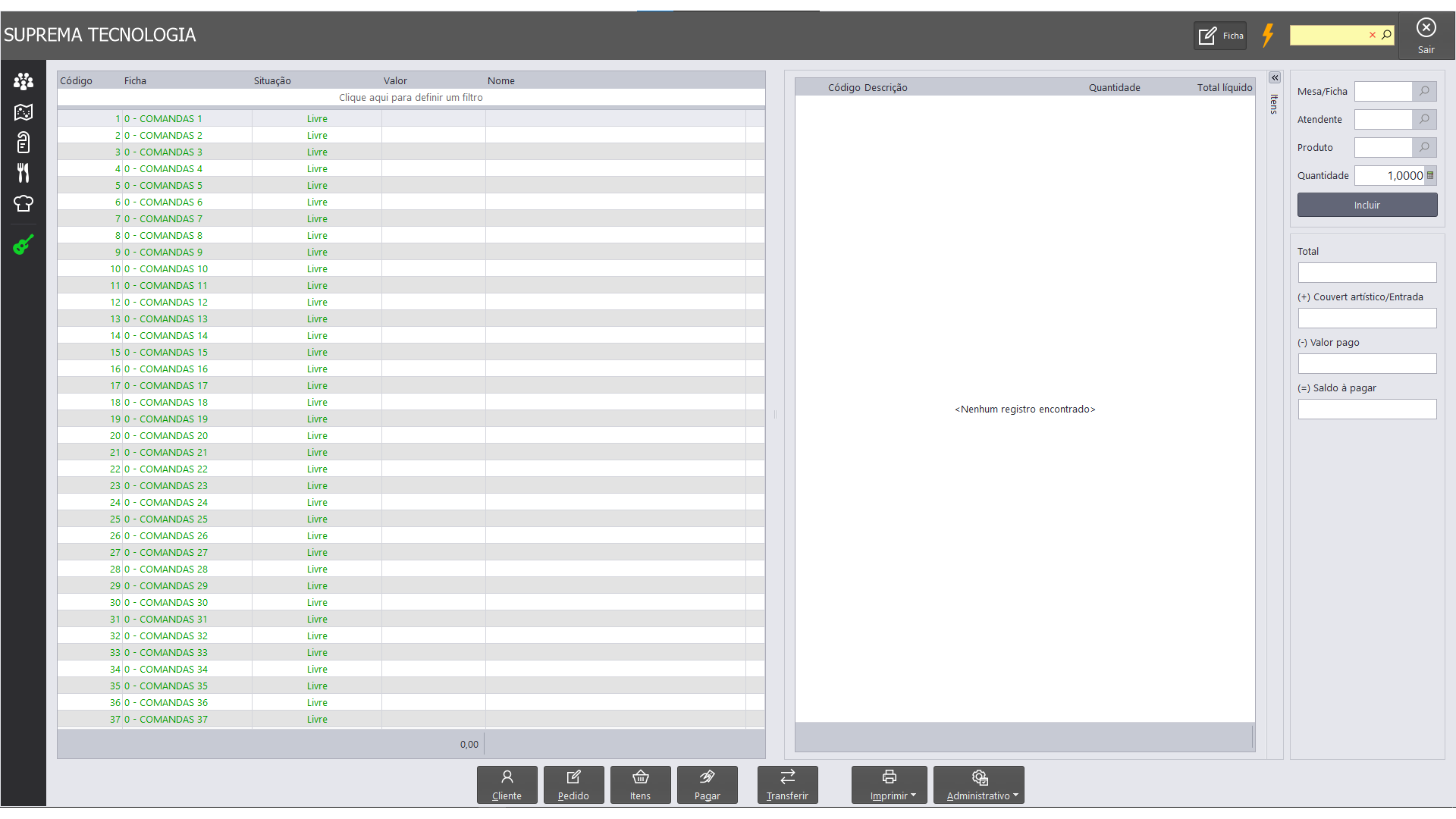Open the Imprimir dropdown
1456x819 pixels.
[890, 785]
